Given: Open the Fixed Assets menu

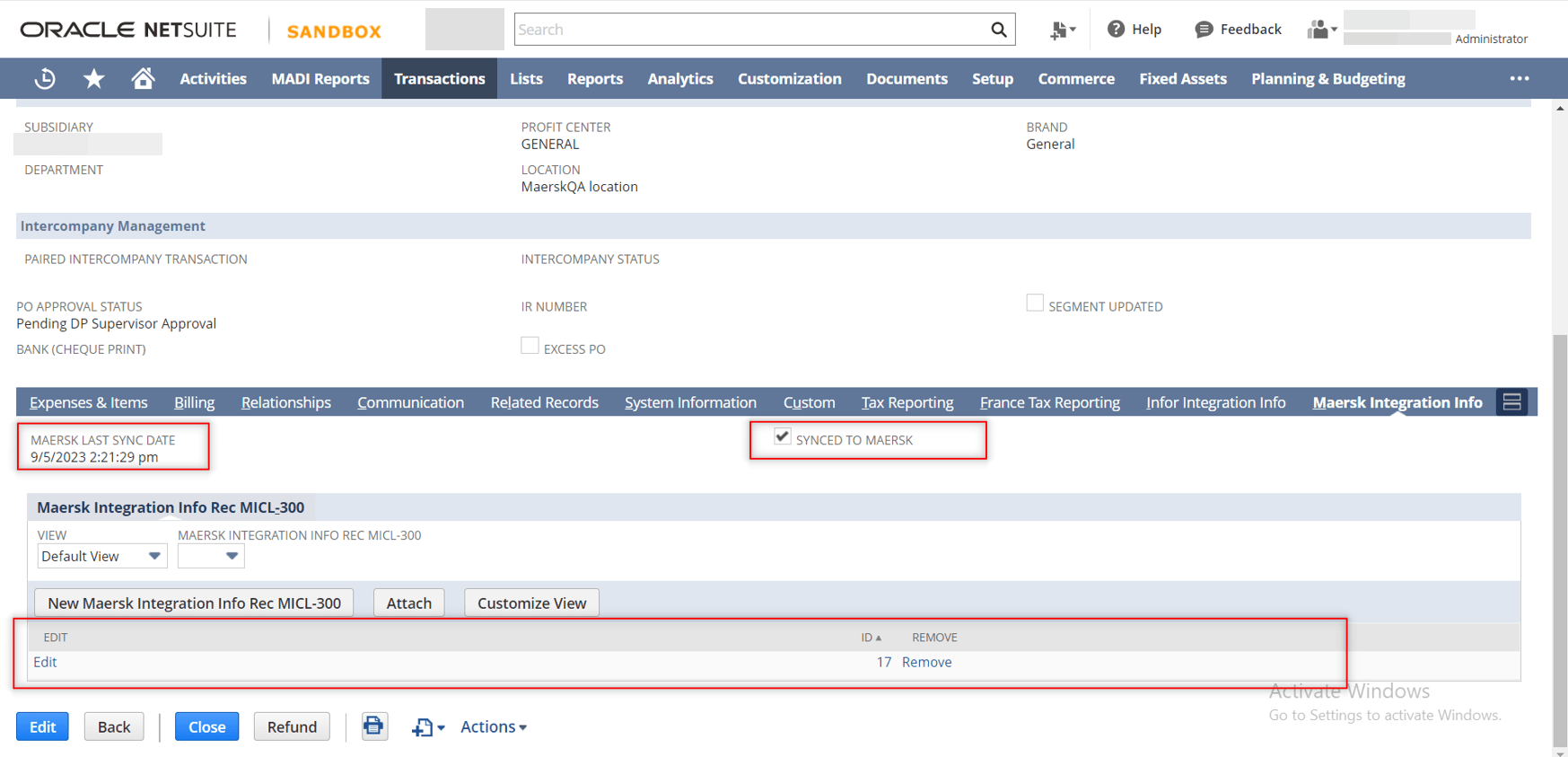Looking at the screenshot, I should pyautogui.click(x=1183, y=79).
